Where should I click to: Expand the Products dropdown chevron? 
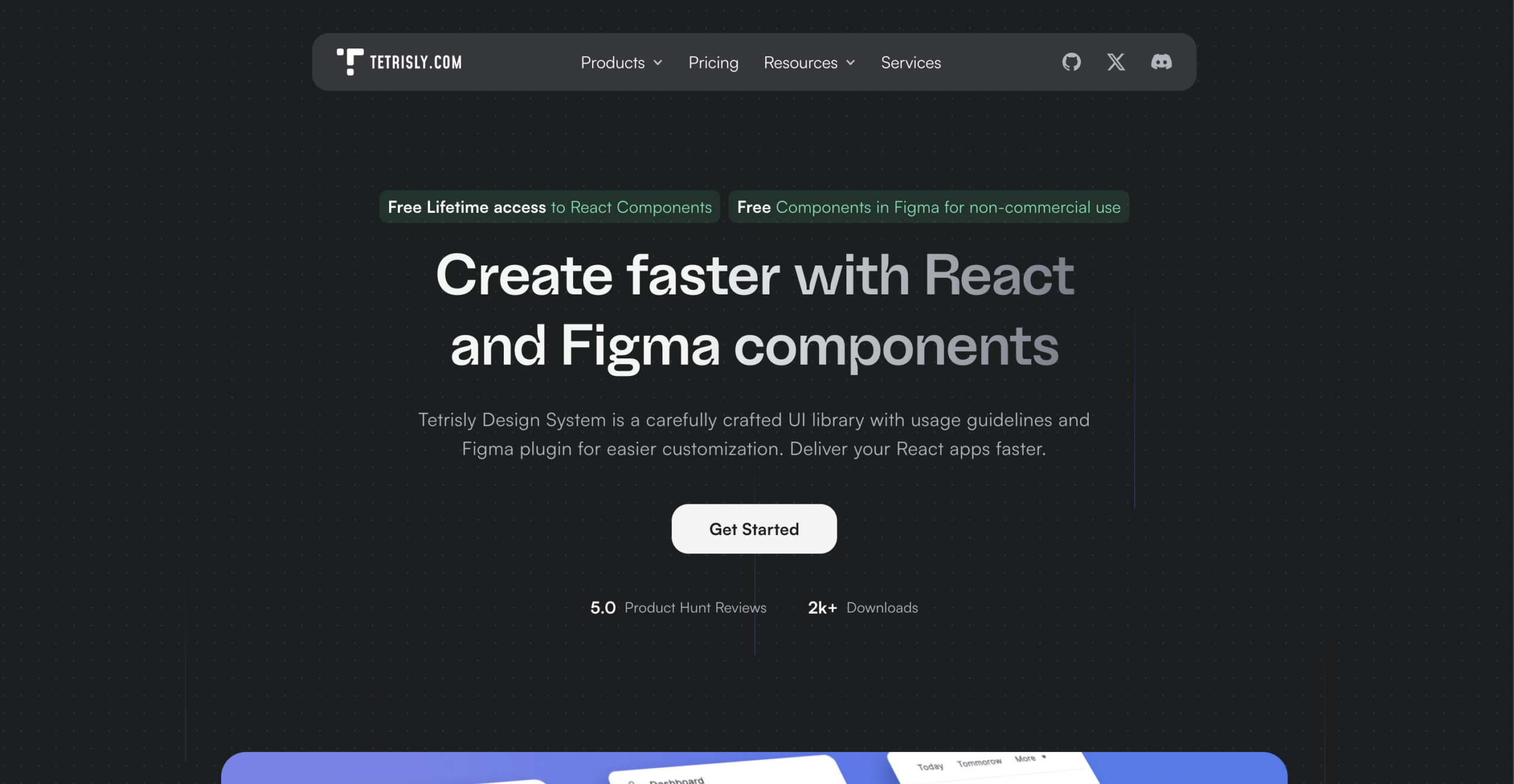click(658, 63)
